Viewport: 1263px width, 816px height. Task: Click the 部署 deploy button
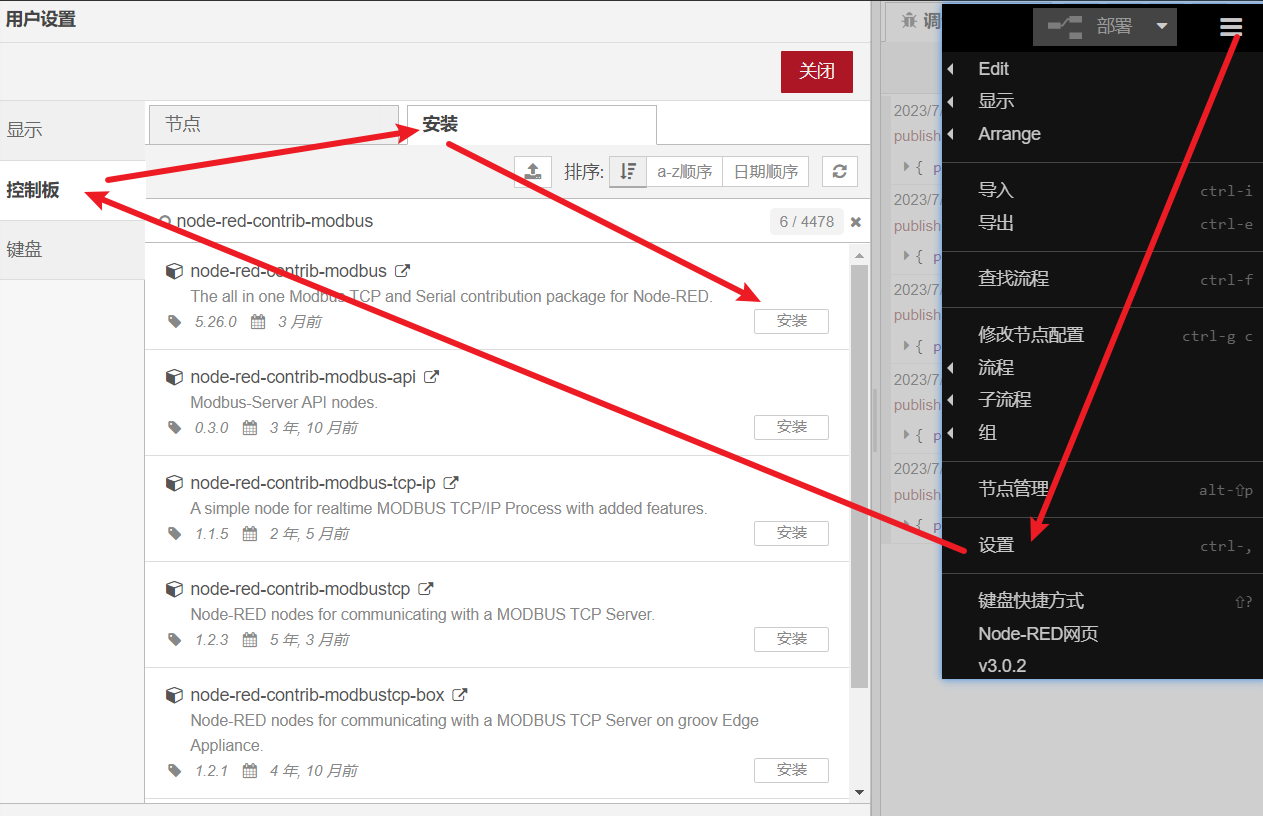click(x=1091, y=27)
